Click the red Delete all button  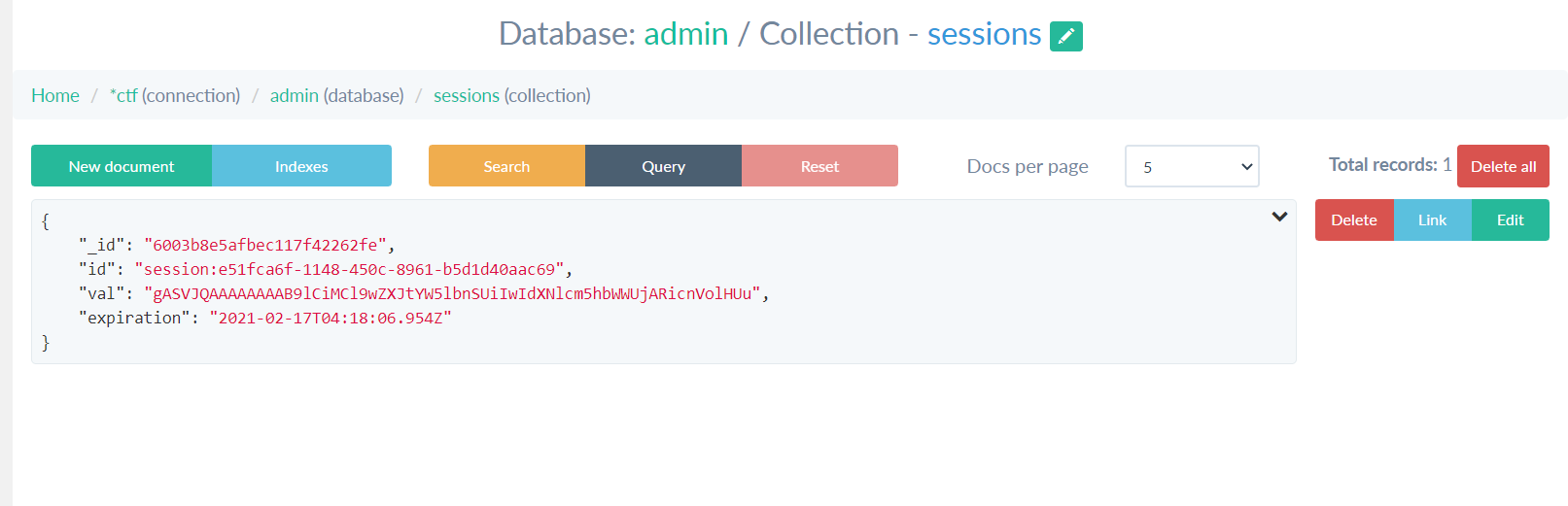tap(1502, 166)
